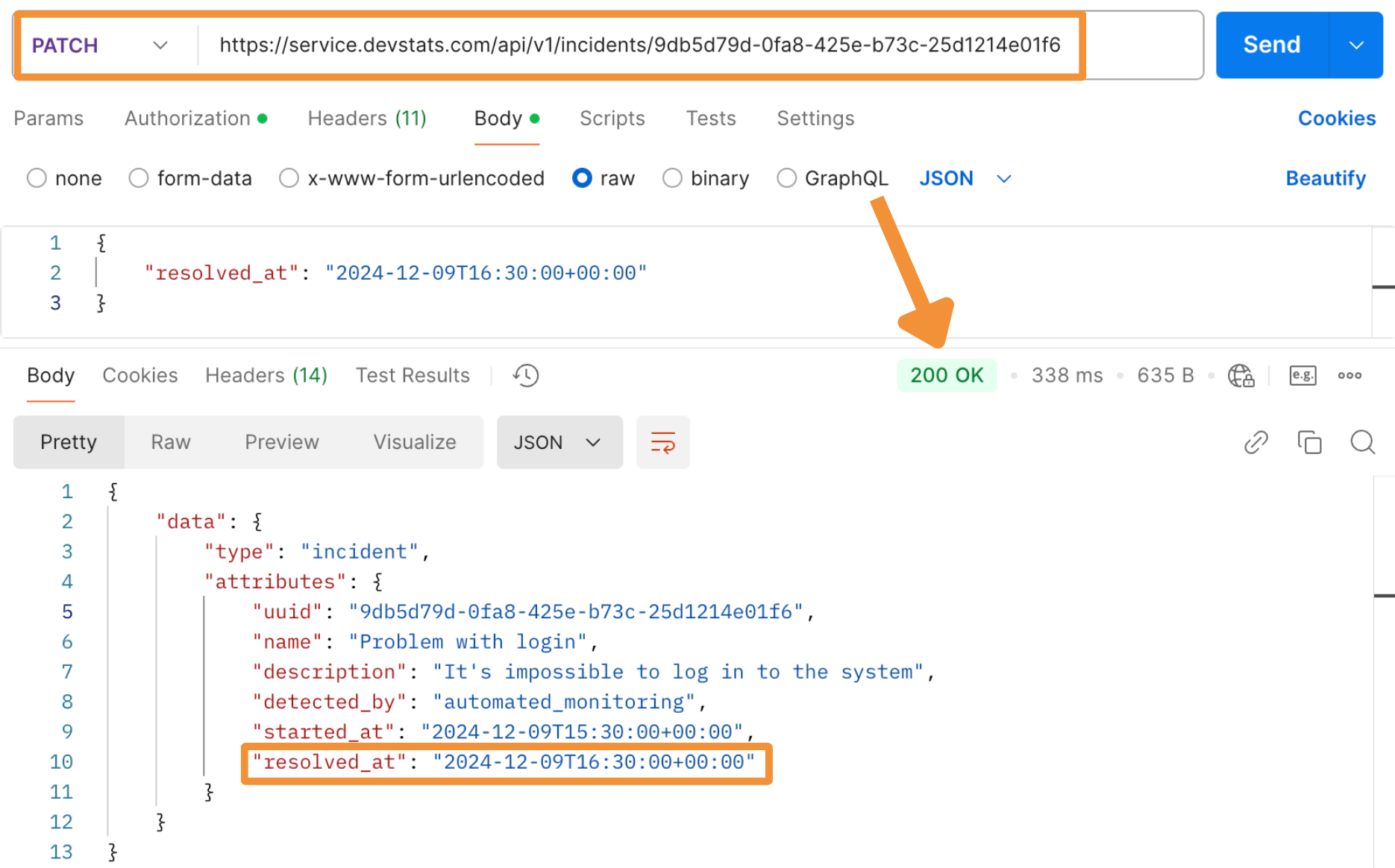Click the "type": "incident" response line
The image size is (1395, 868).
pos(317,551)
